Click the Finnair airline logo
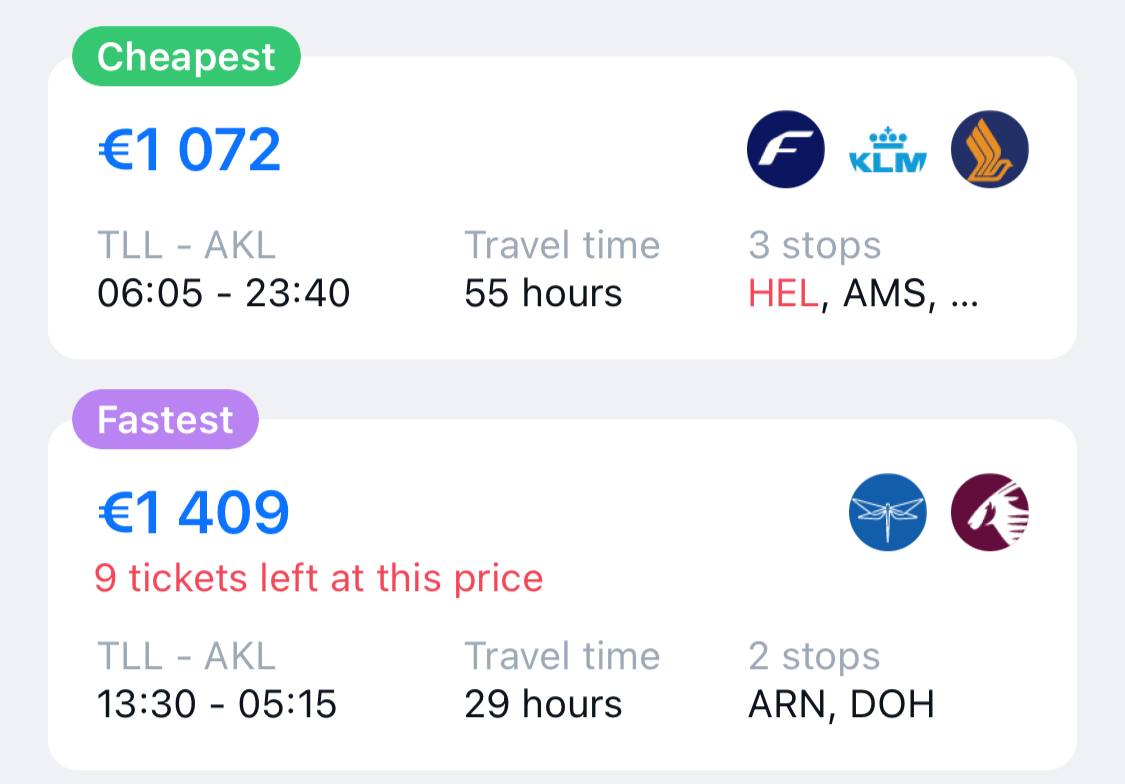Image resolution: width=1125 pixels, height=784 pixels. (786, 150)
